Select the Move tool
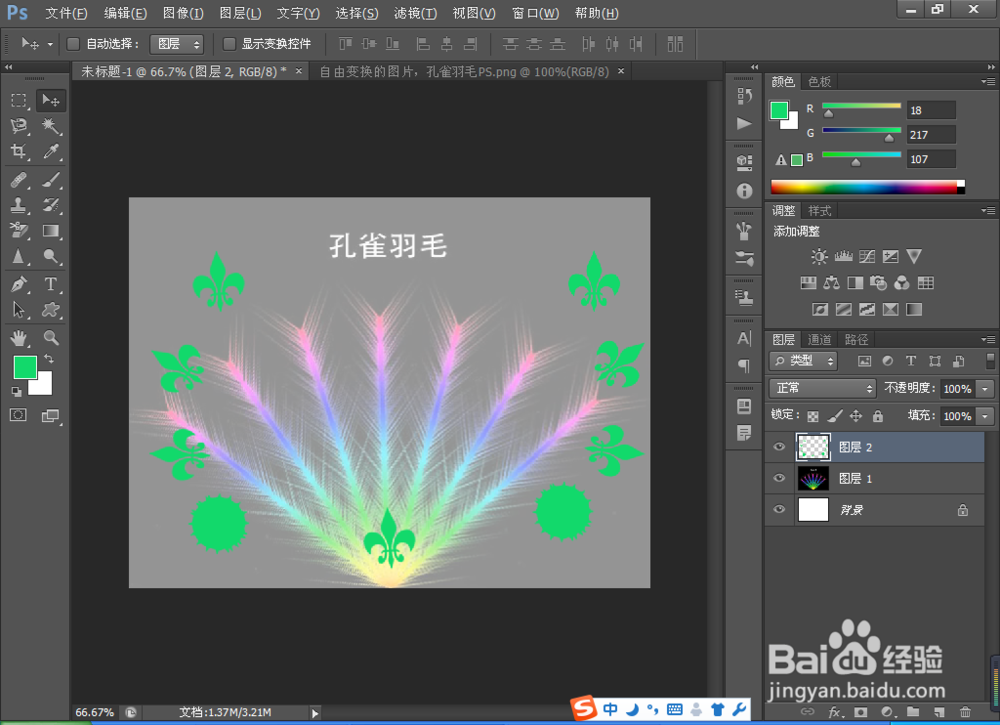The height and width of the screenshot is (725, 1000). 50,99
